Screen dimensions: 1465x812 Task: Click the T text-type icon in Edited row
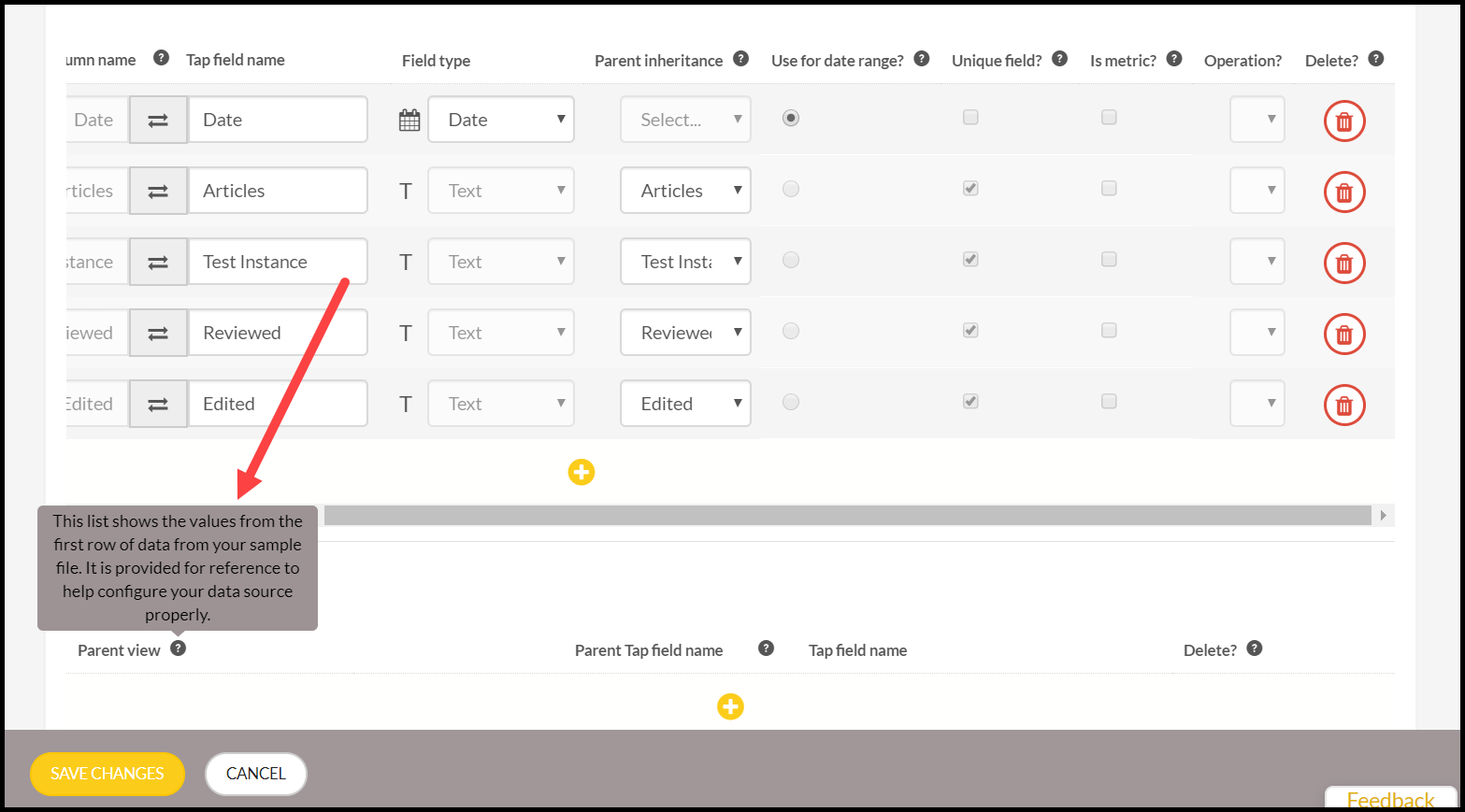406,405
